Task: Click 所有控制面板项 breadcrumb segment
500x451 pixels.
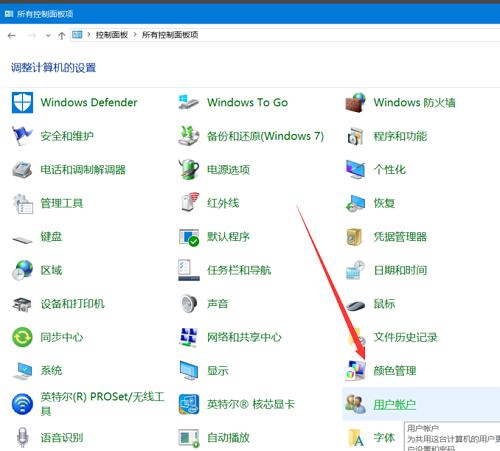Action: (170, 35)
